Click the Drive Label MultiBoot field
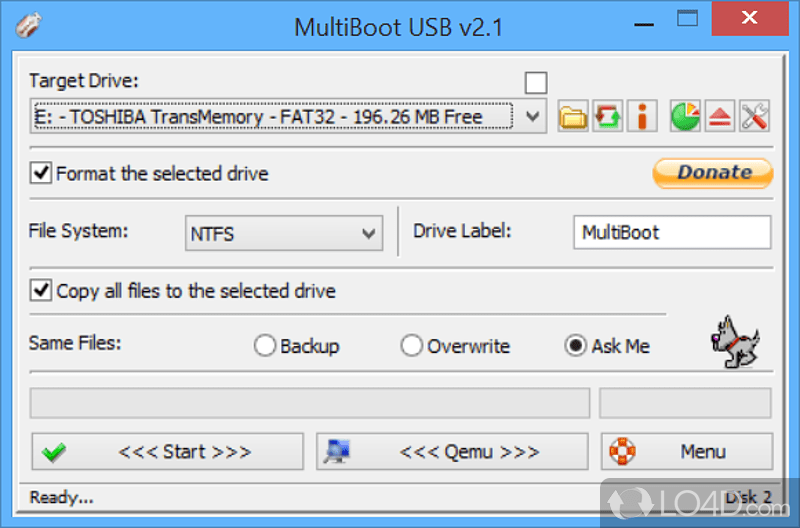Screen dimensions: 800x528 tap(672, 232)
